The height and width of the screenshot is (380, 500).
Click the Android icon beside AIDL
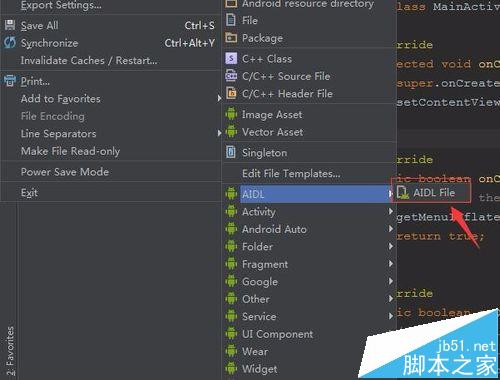click(231, 194)
